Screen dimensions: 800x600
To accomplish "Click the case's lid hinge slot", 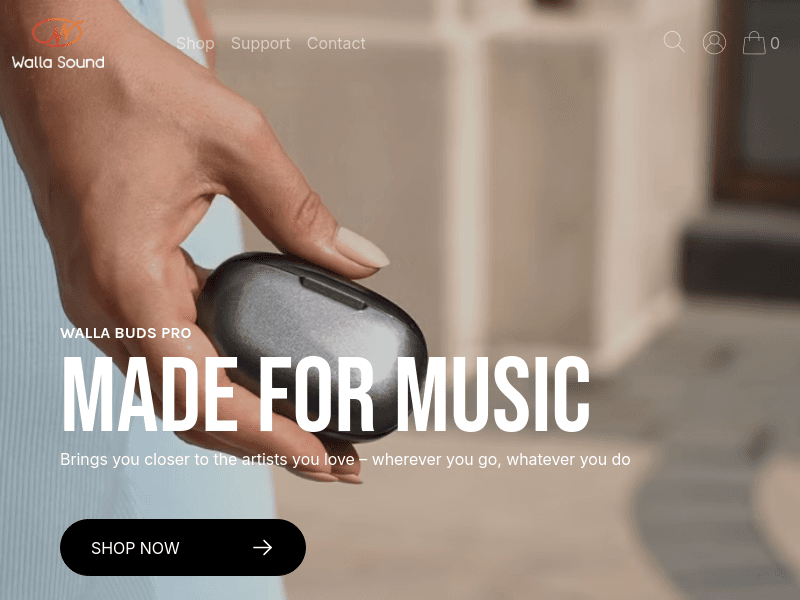I will coord(333,293).
